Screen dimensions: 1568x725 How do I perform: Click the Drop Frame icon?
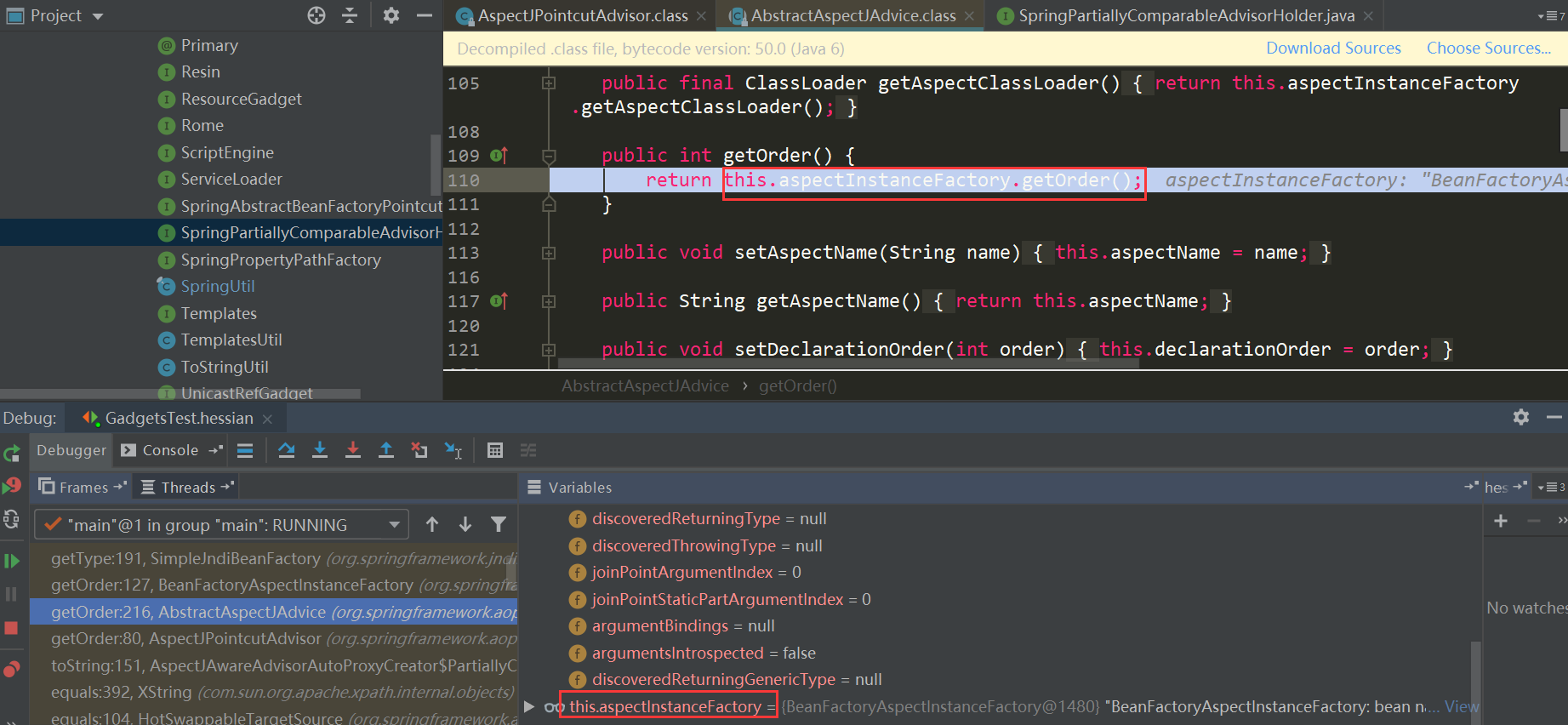click(x=419, y=450)
